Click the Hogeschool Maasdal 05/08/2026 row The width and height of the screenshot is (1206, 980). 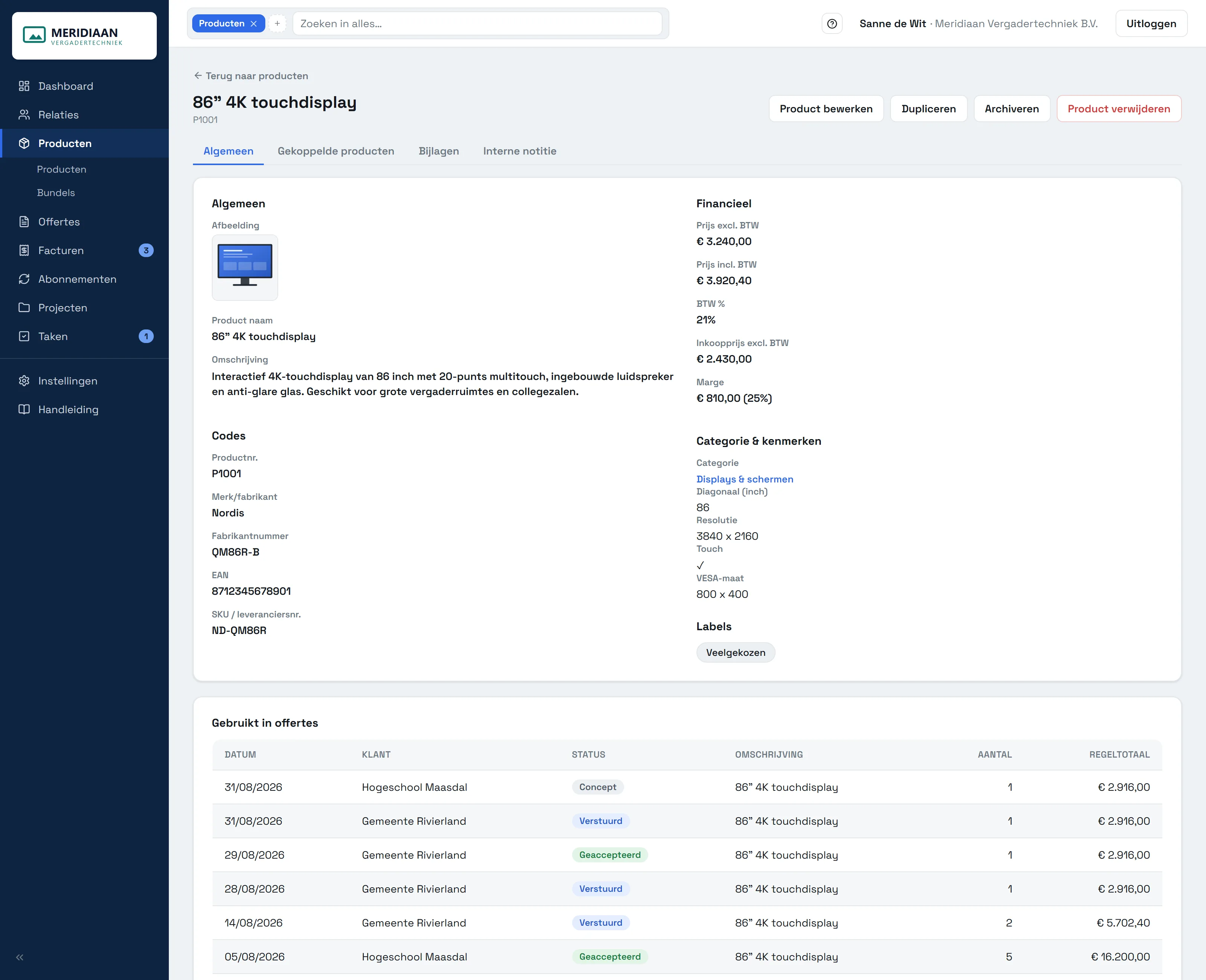click(x=687, y=957)
